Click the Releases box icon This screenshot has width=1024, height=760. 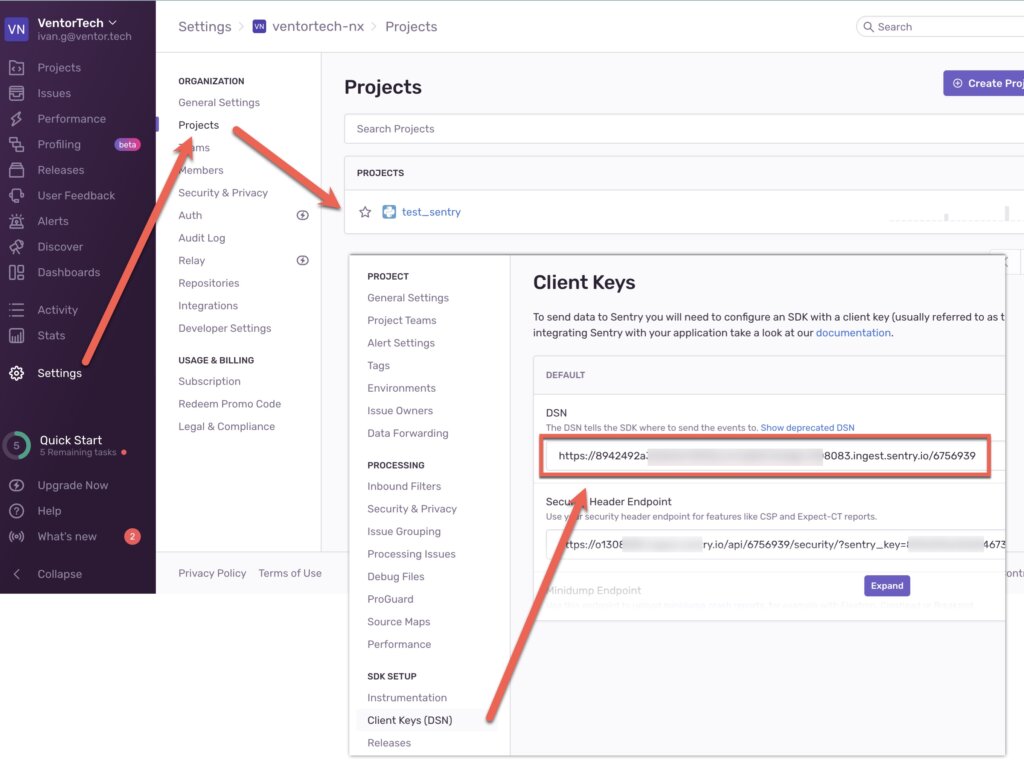coord(16,170)
